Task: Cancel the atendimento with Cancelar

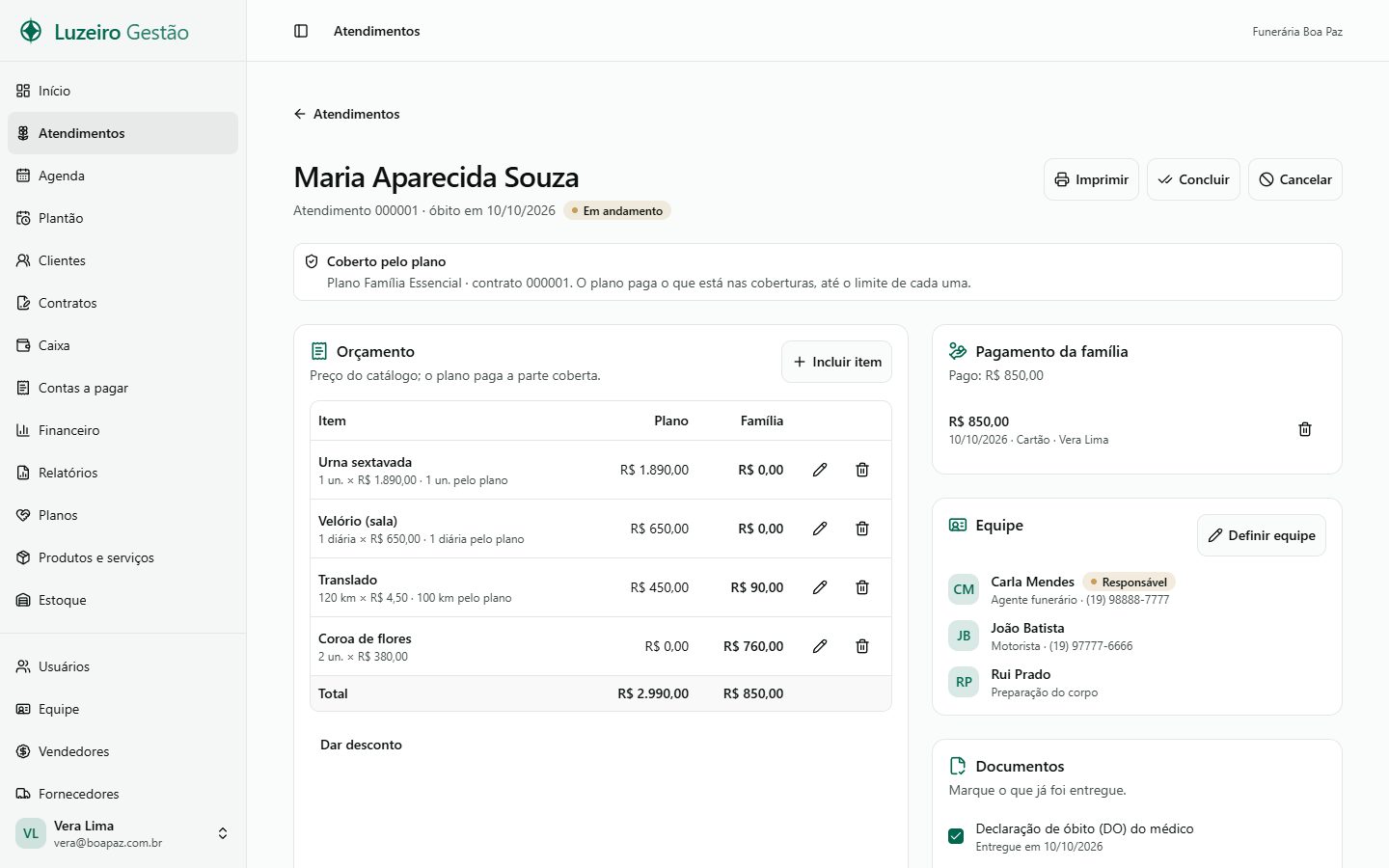Action: [1295, 179]
